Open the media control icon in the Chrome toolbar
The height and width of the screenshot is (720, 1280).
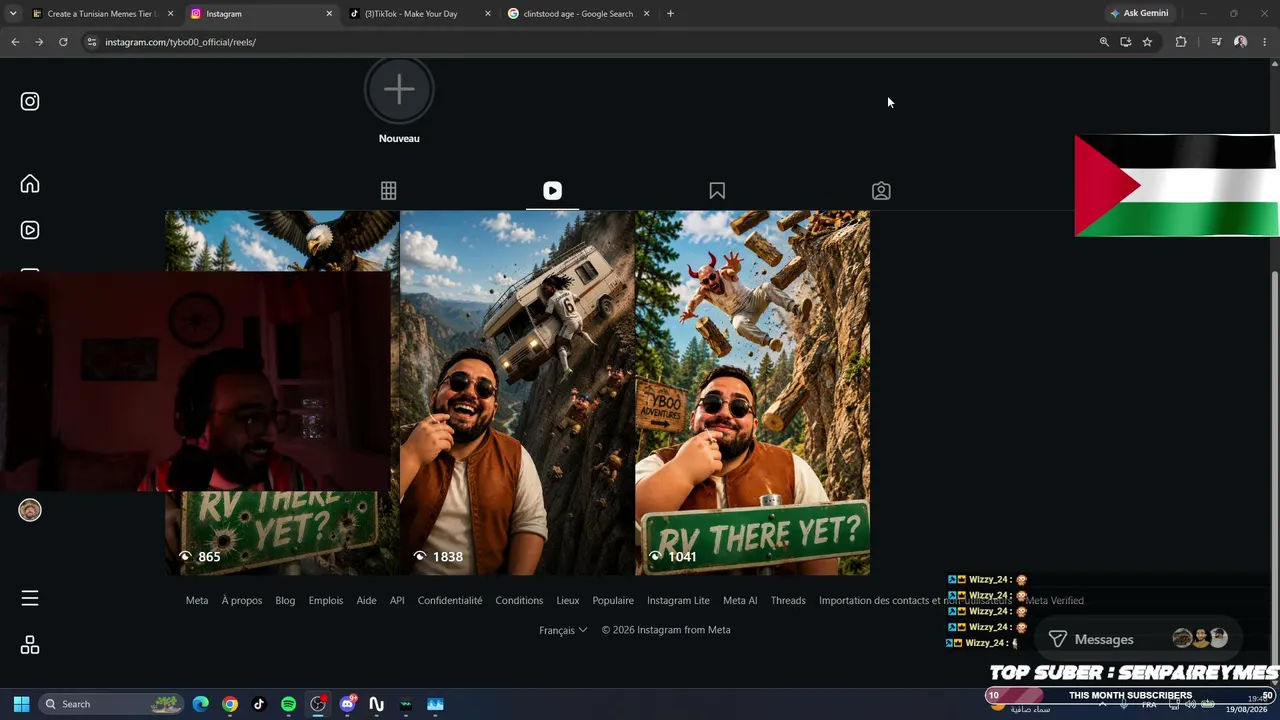coord(1216,42)
